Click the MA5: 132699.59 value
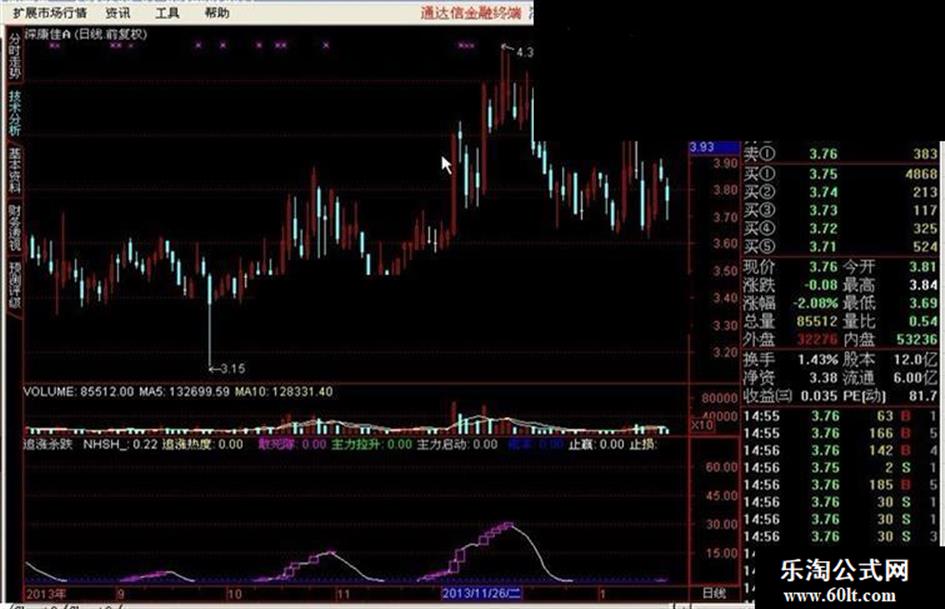This screenshot has width=945, height=609. pyautogui.click(x=184, y=392)
